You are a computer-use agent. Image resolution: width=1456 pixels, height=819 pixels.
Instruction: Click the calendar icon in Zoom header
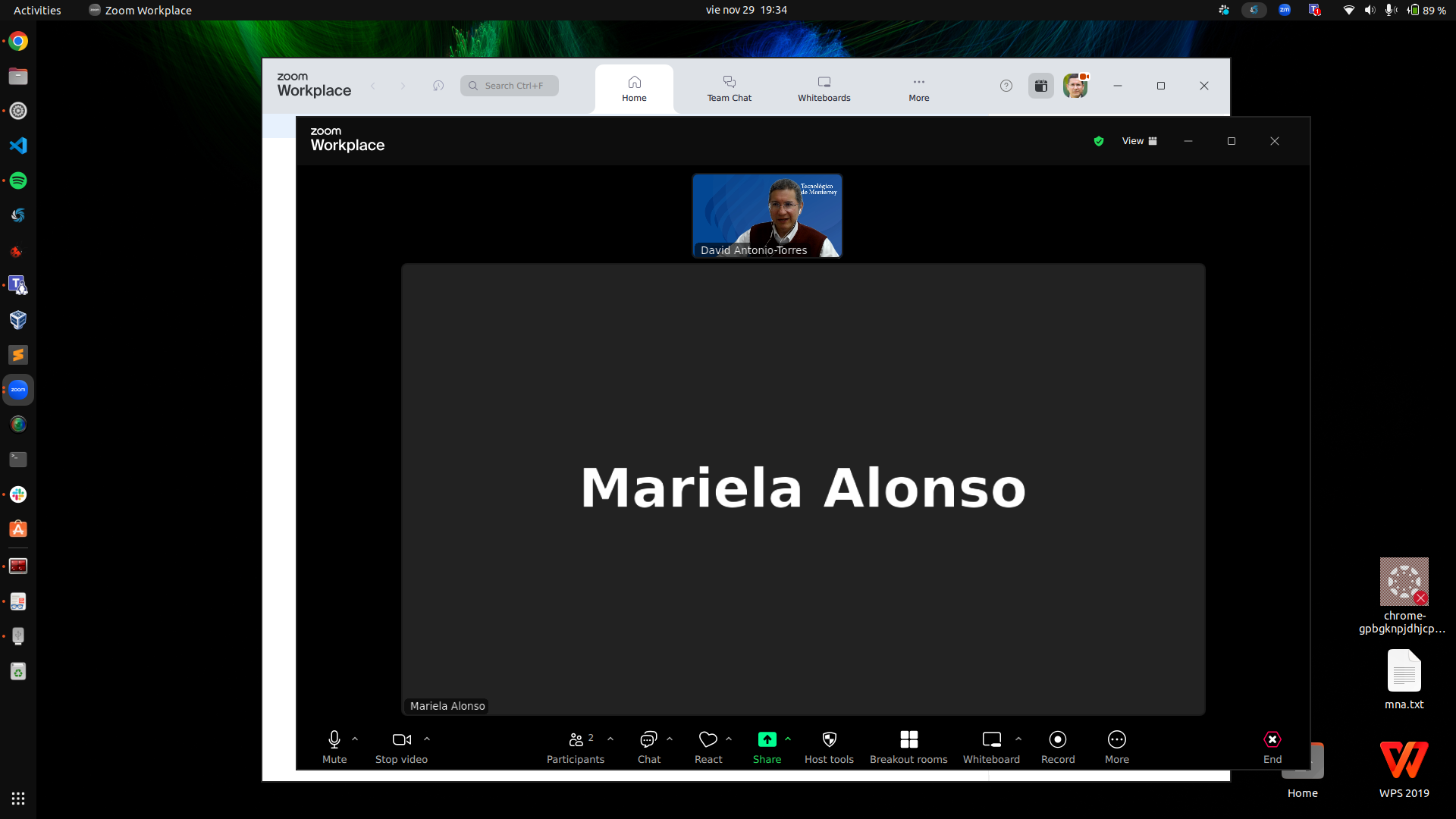[1041, 86]
